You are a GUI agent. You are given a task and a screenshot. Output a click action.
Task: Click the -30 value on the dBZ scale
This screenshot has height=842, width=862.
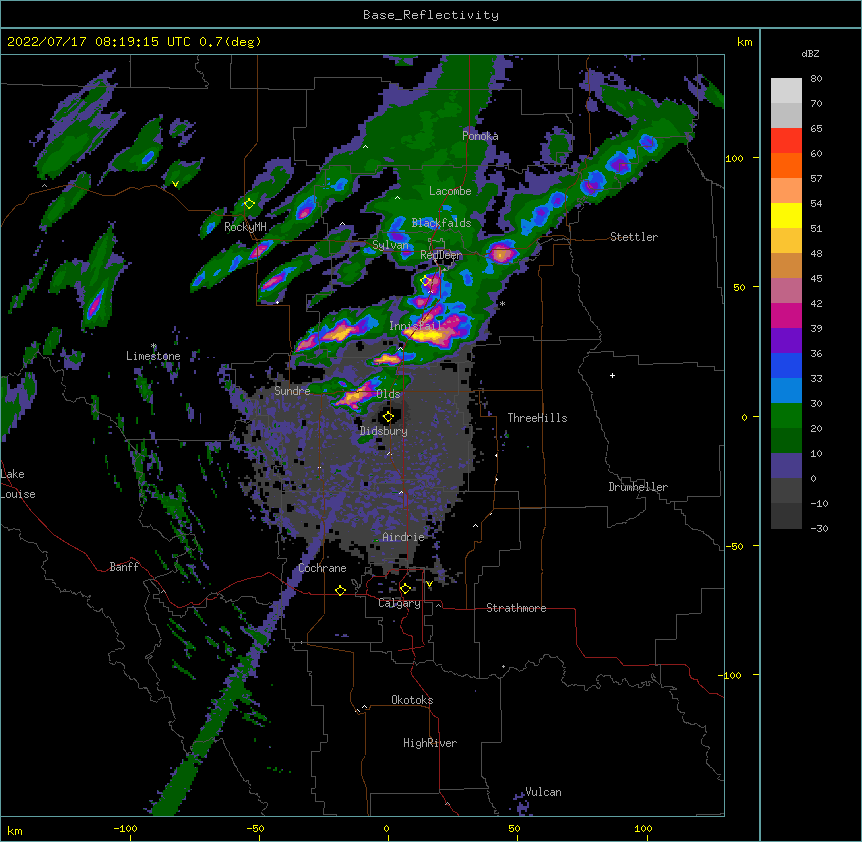(819, 529)
